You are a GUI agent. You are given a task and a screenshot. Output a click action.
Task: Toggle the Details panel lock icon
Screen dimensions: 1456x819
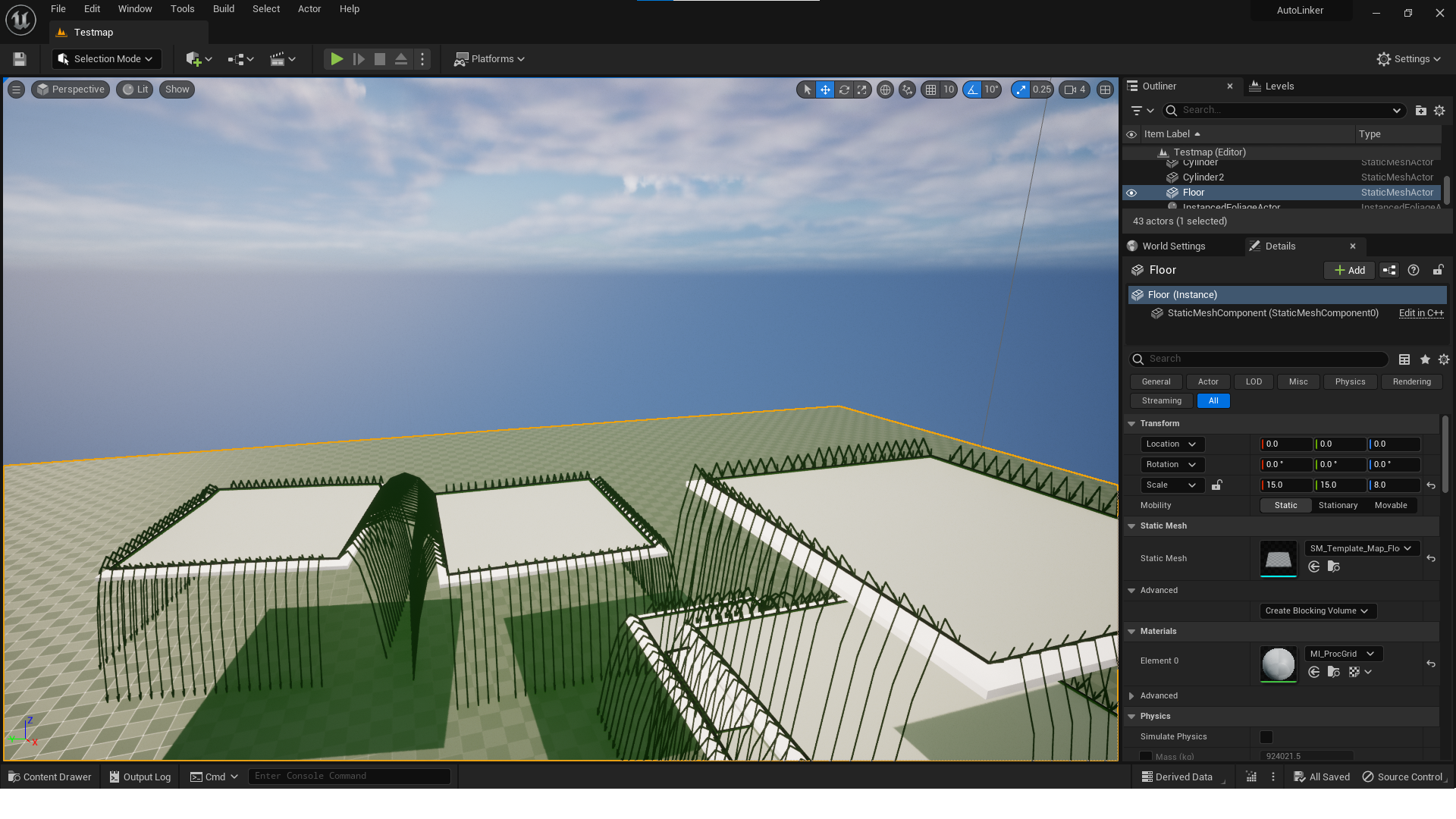(x=1438, y=271)
